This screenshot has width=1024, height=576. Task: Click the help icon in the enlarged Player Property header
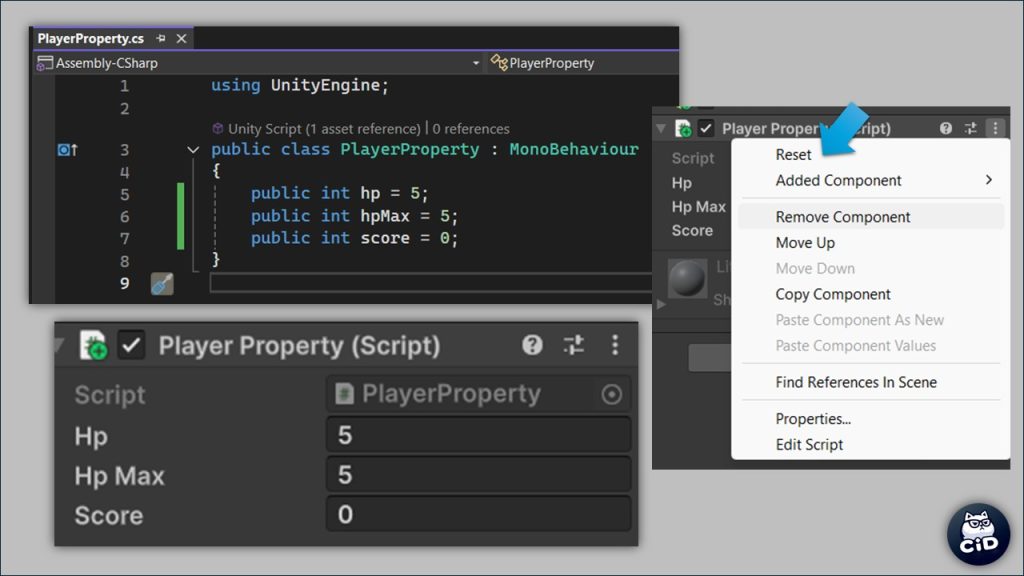click(532, 346)
